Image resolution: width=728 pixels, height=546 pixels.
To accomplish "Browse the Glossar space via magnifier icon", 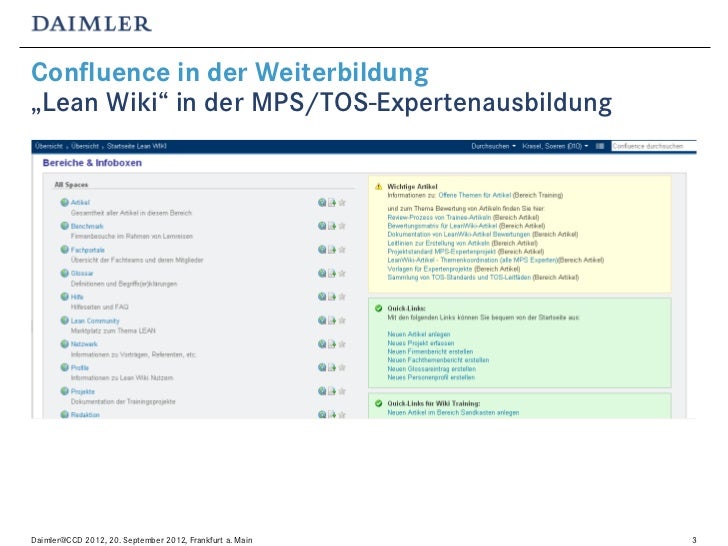I will pyautogui.click(x=322, y=273).
